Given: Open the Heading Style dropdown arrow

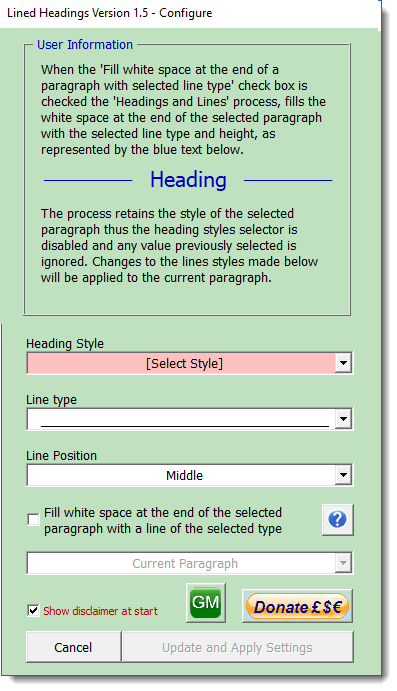Looking at the screenshot, I should coord(343,364).
